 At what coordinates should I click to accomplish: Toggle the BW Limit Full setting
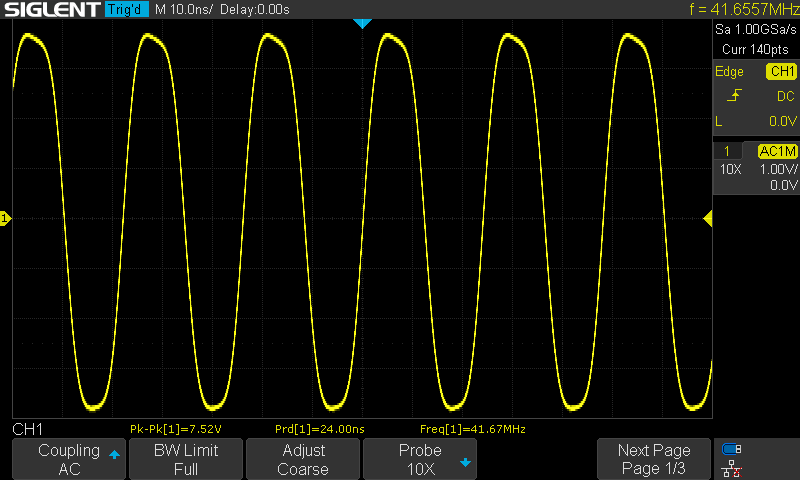point(186,459)
